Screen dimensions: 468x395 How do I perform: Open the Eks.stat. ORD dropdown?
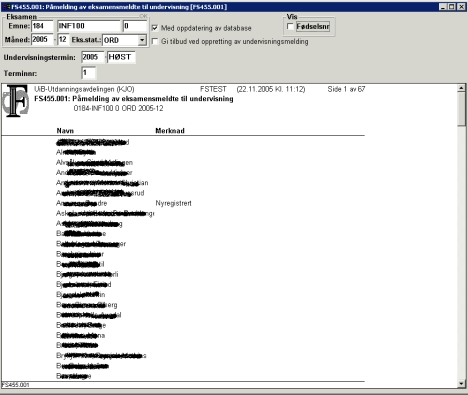[142, 40]
